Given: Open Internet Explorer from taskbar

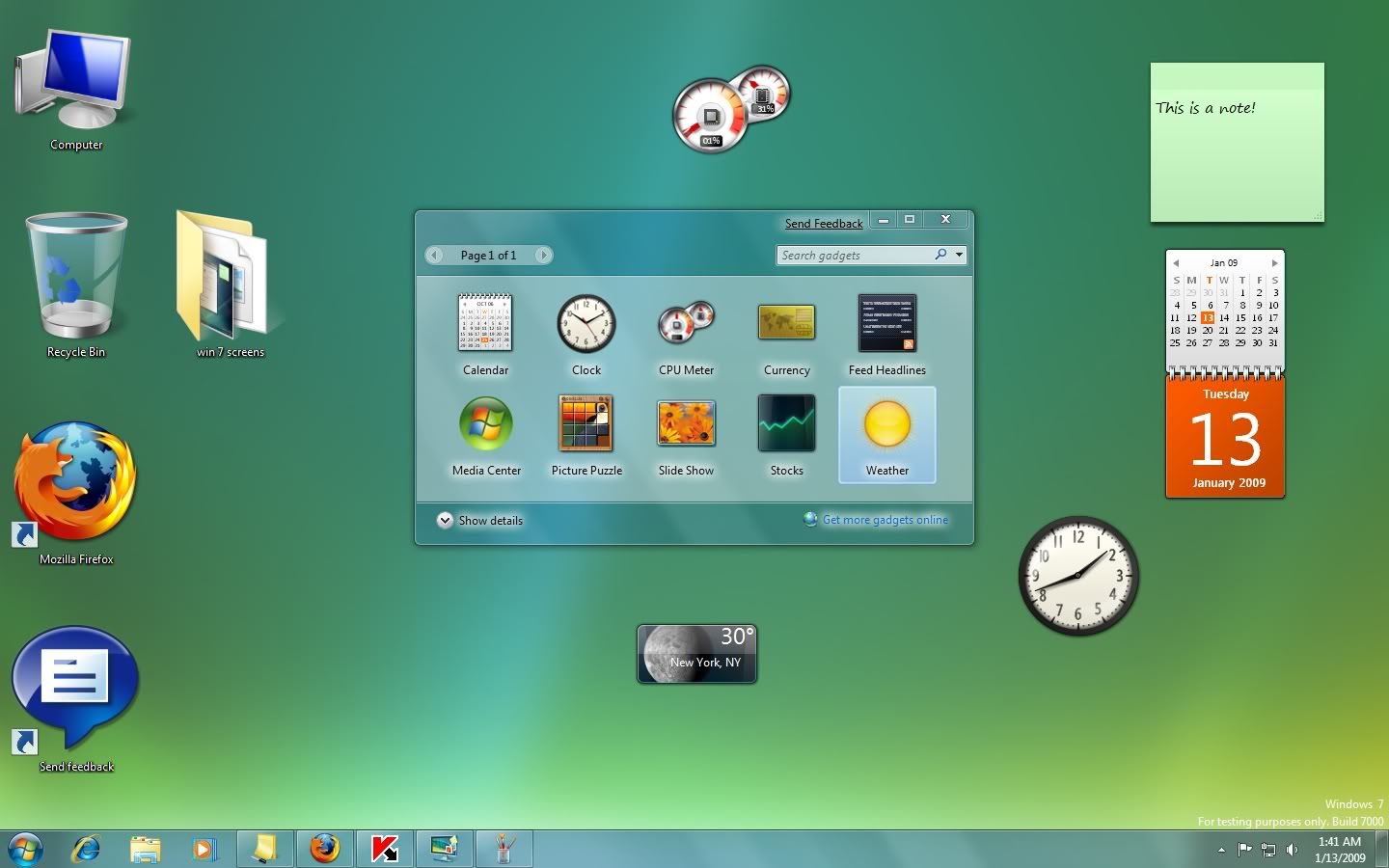Looking at the screenshot, I should [x=86, y=849].
